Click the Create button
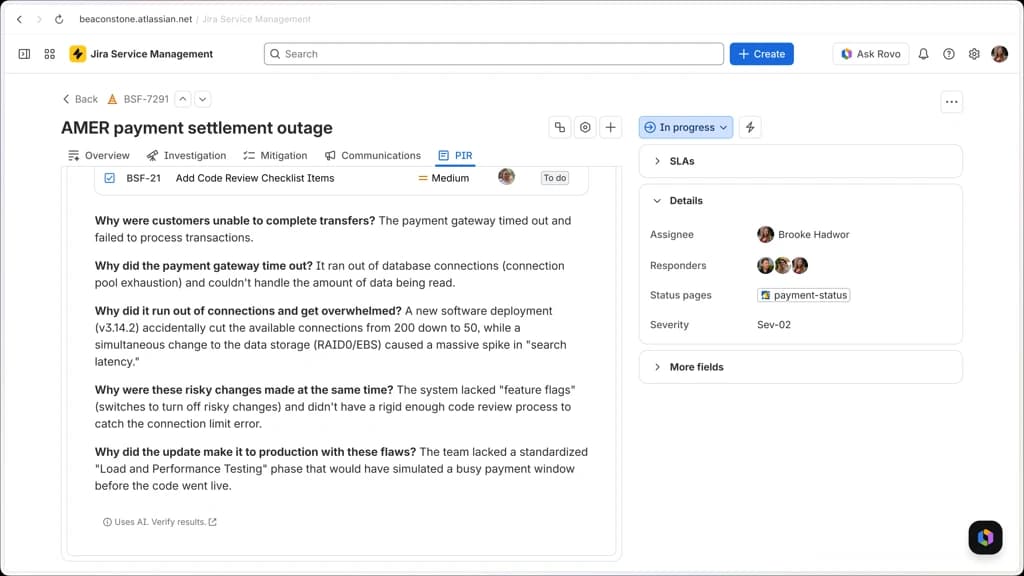 761,54
